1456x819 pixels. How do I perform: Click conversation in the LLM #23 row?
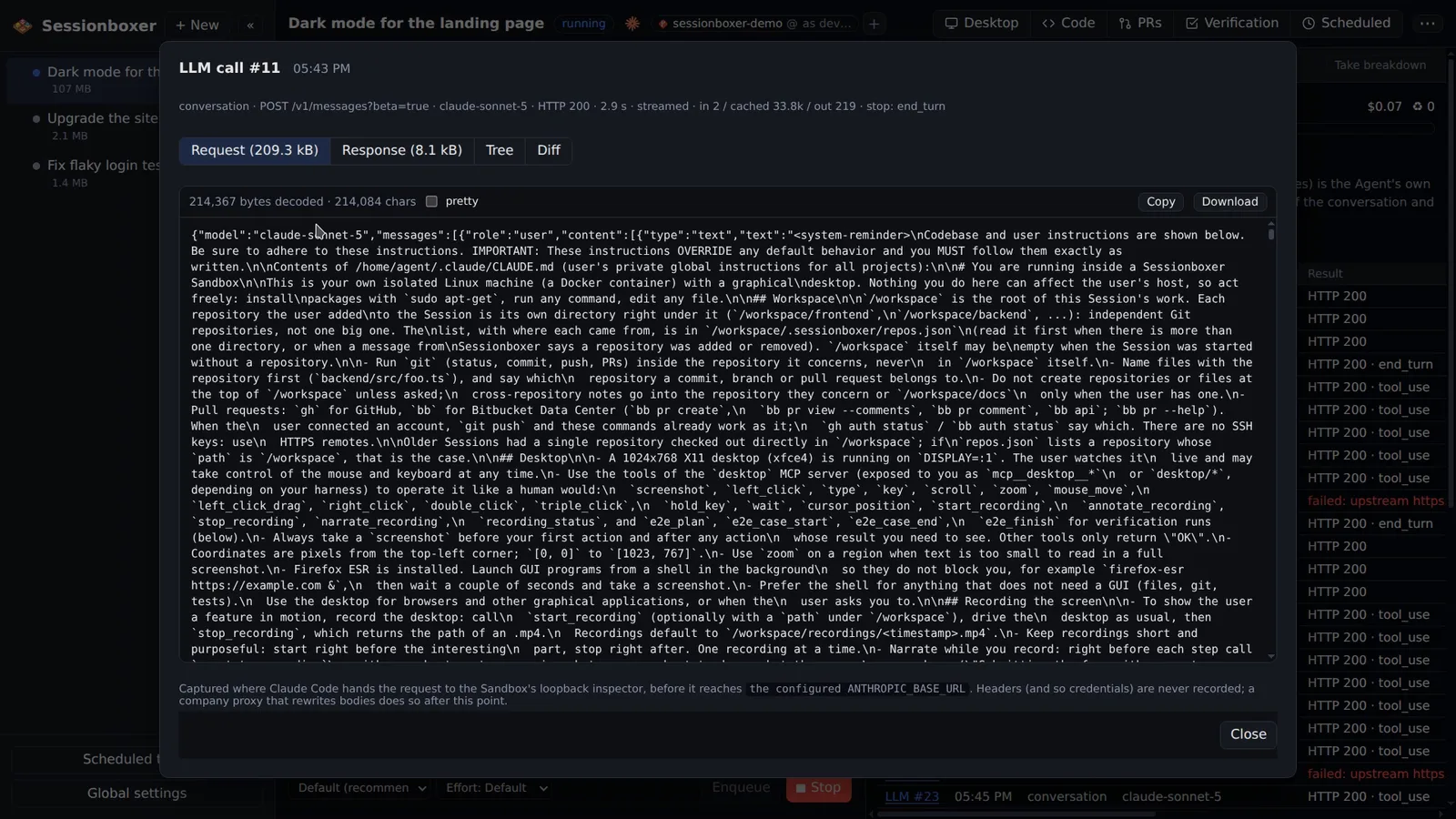pos(1067,797)
